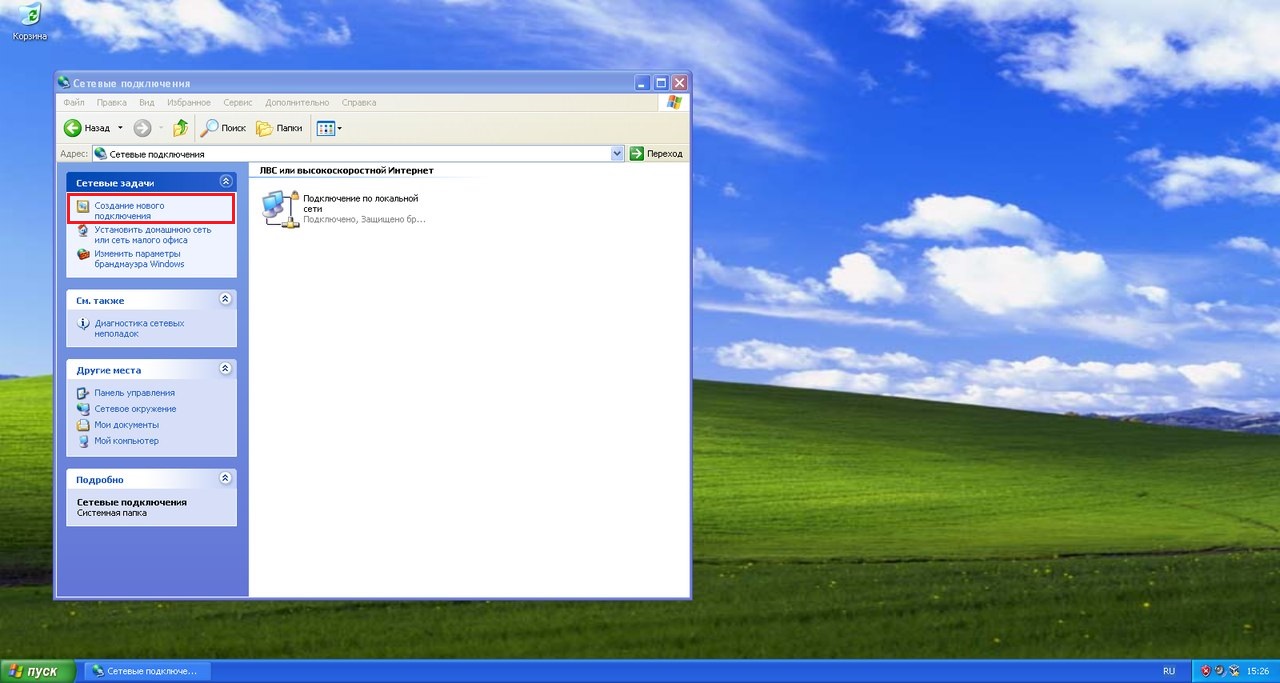Click the Подключение по локальной сети label

tap(360, 203)
